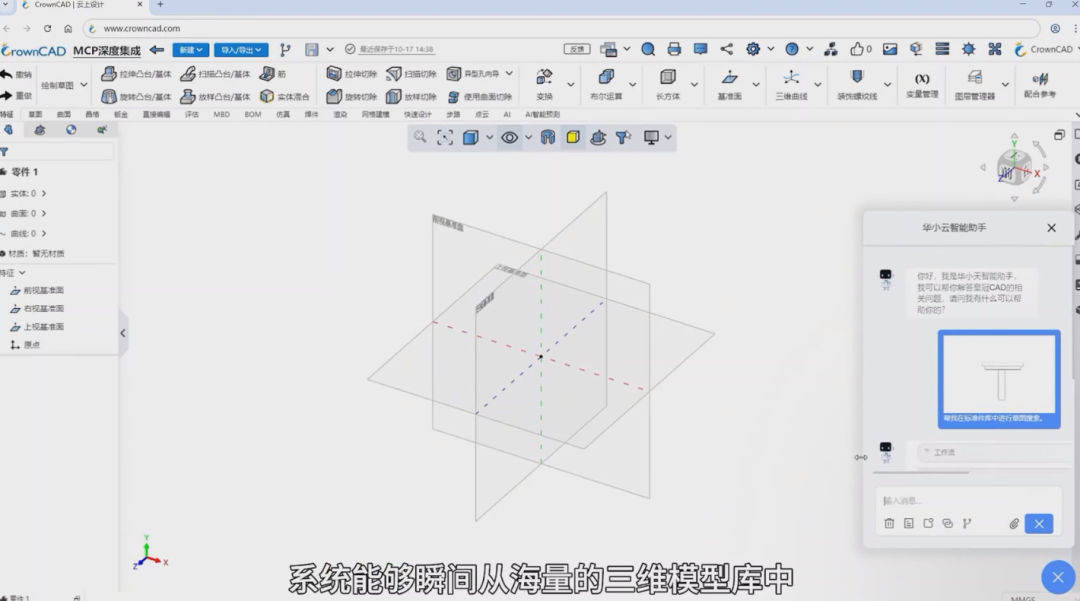Image resolution: width=1080 pixels, height=601 pixels.
Task: Click the printer icon in top toolbar
Action: tap(674, 49)
